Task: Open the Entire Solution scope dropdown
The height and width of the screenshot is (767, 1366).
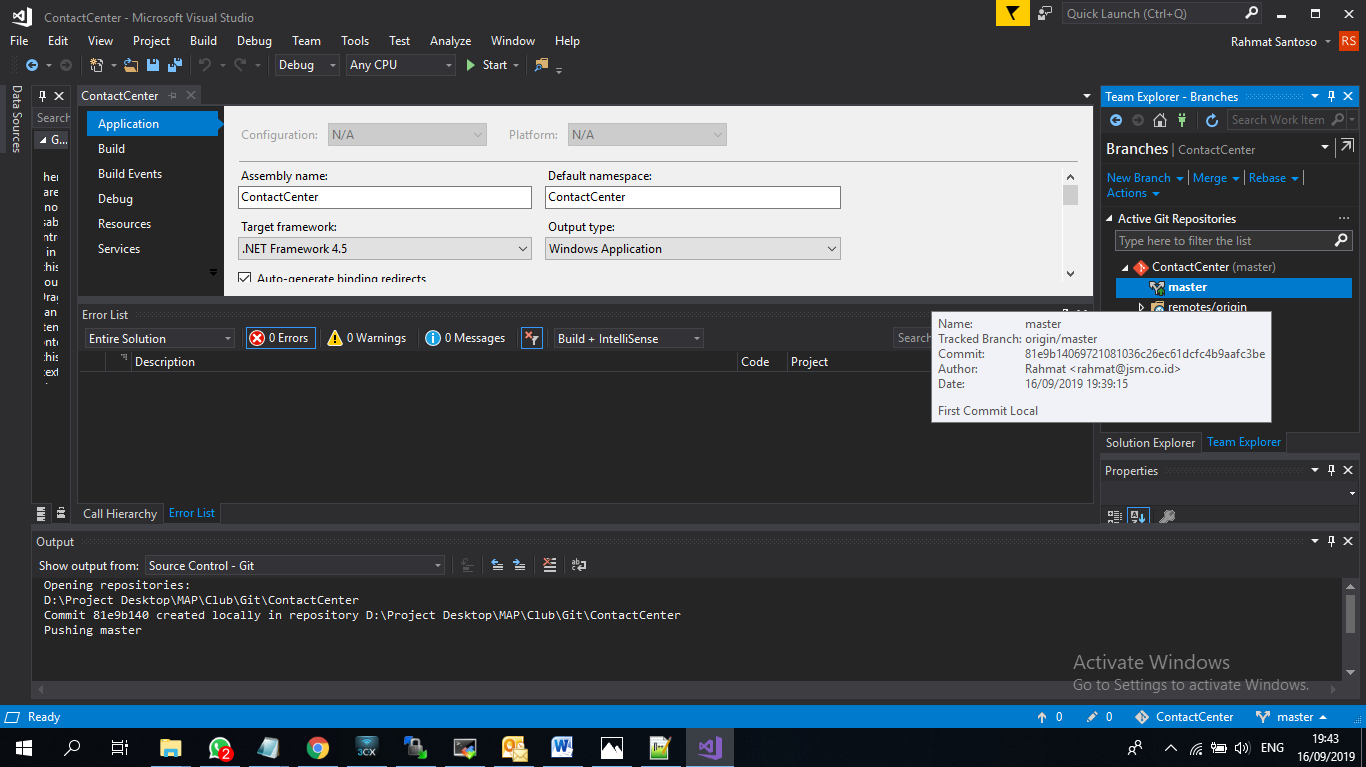Action: click(160, 339)
